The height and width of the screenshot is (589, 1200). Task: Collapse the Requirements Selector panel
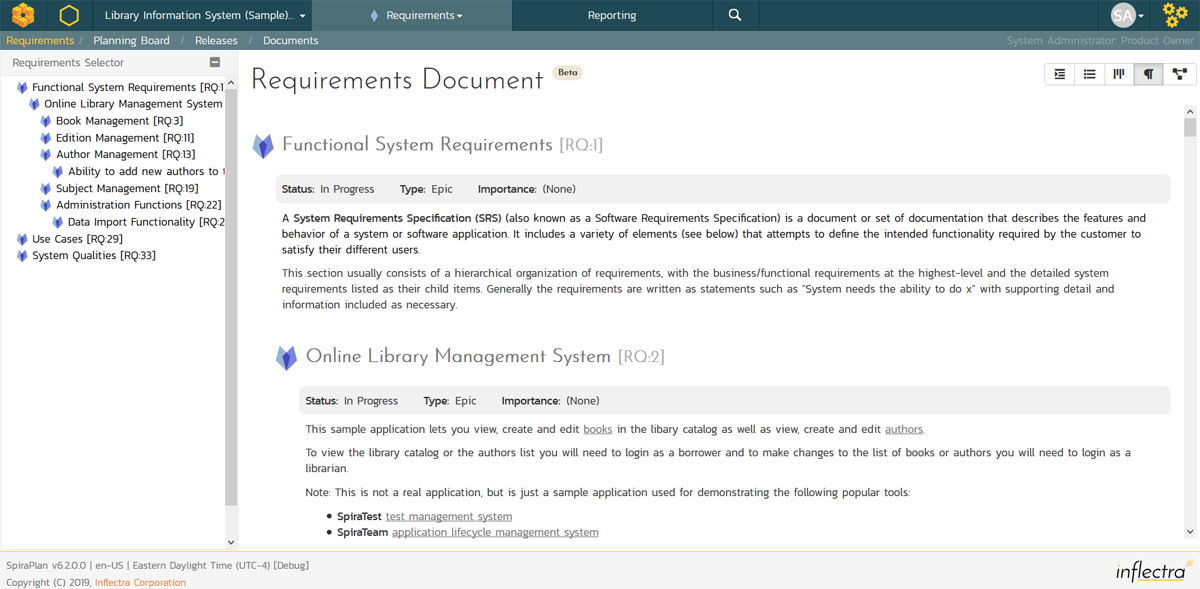214,62
